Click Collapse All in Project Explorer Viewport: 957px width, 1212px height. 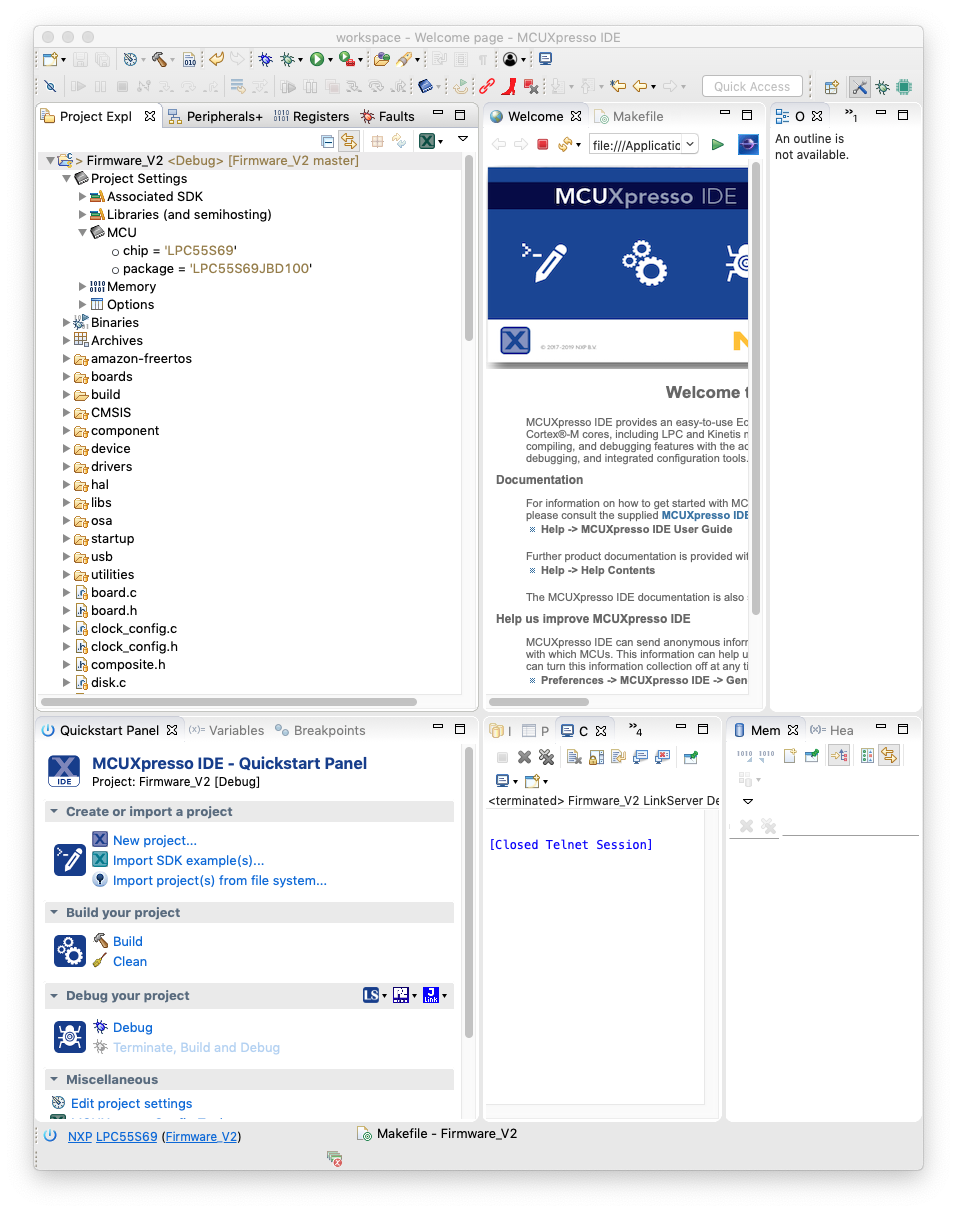pos(327,141)
